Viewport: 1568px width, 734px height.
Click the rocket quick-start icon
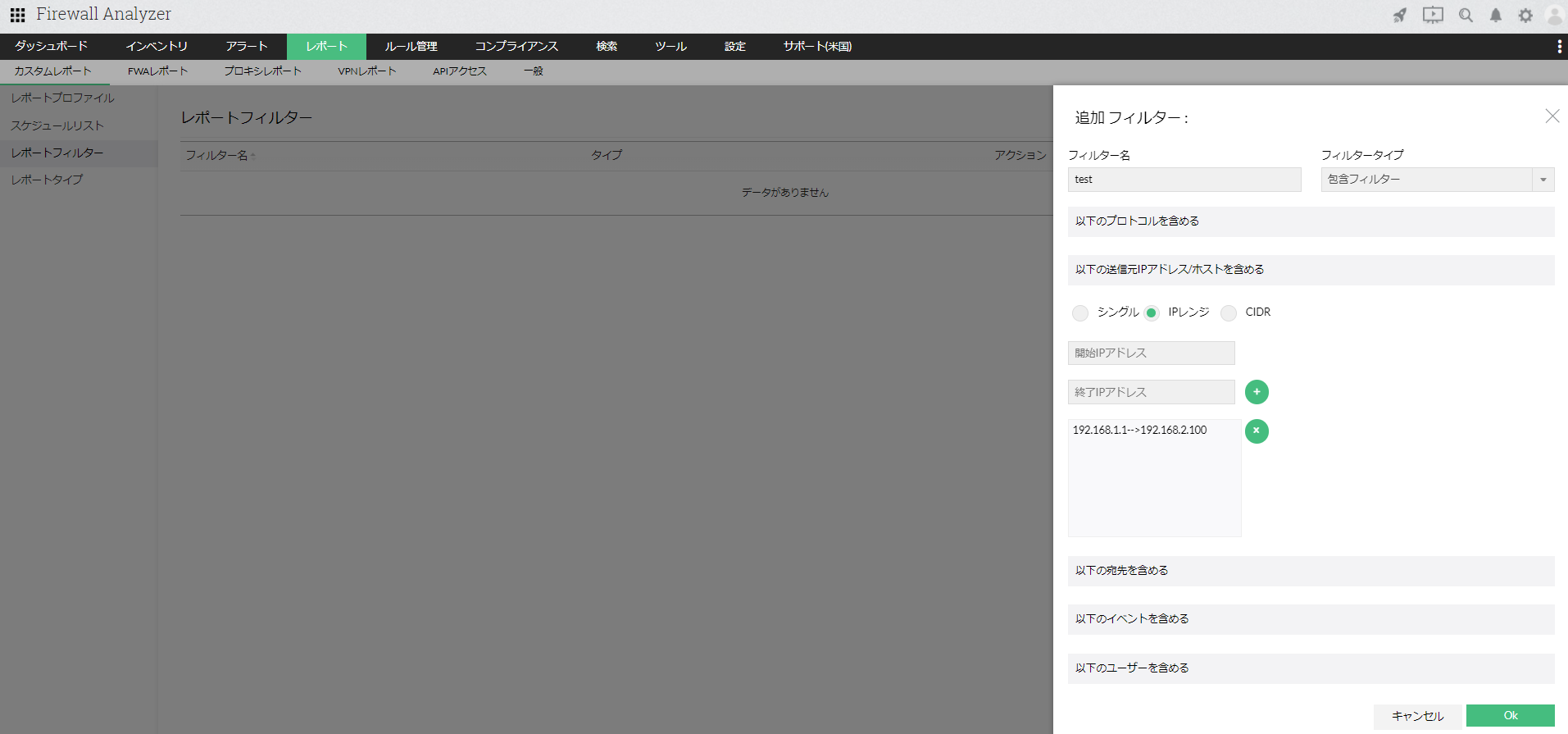click(x=1400, y=15)
